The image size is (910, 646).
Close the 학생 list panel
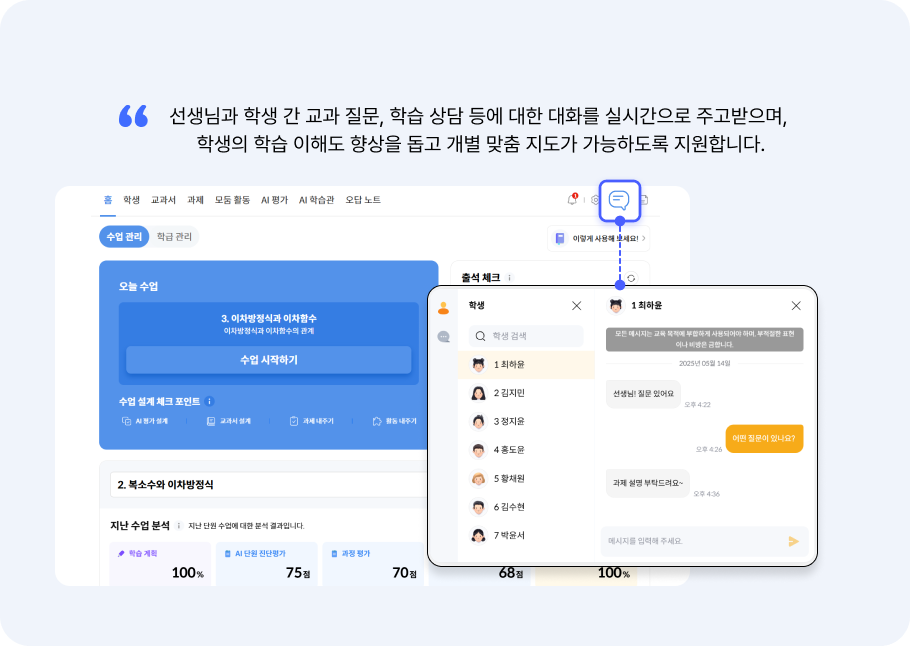click(576, 306)
